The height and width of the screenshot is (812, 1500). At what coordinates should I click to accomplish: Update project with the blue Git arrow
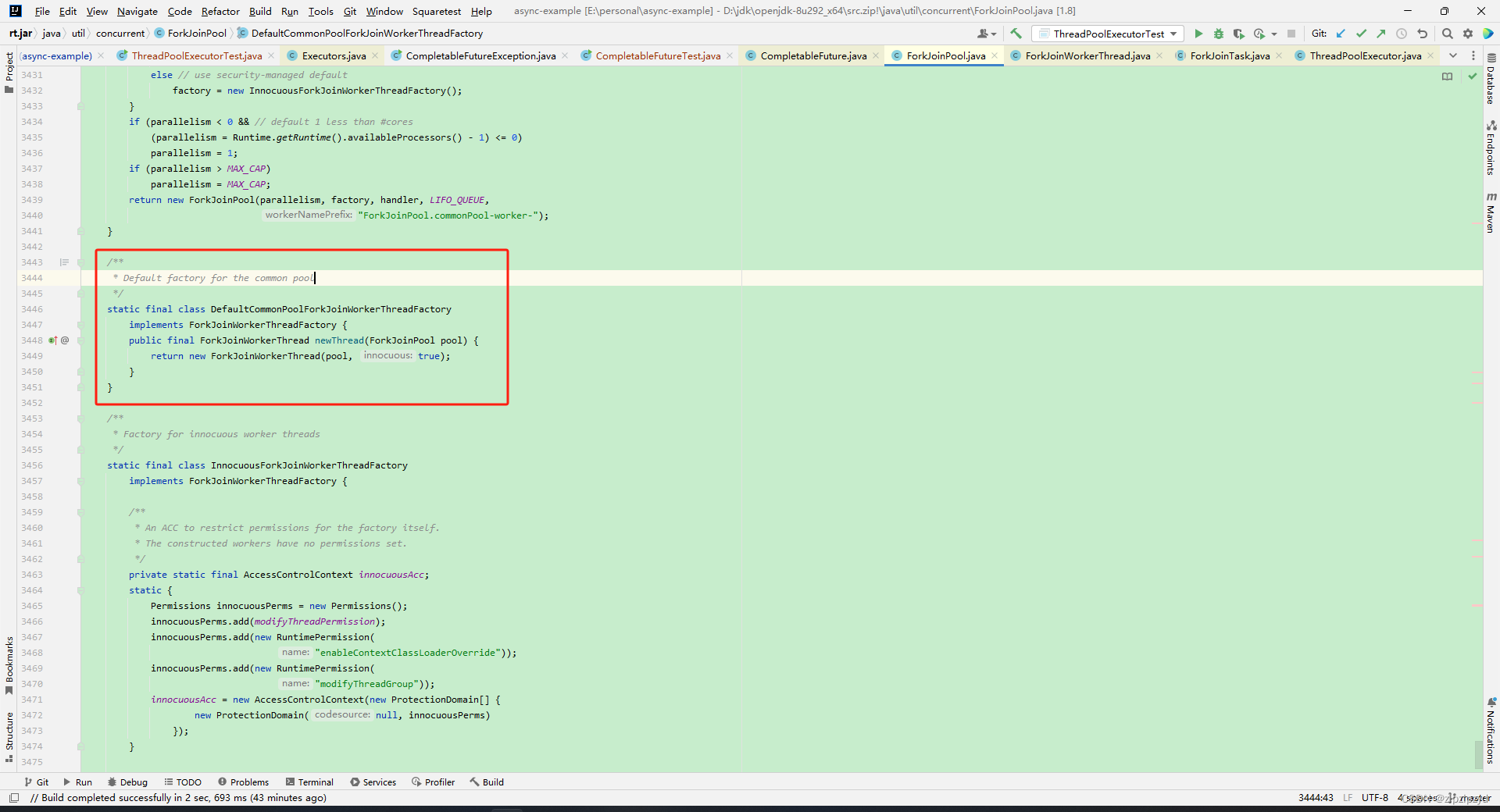(1341, 34)
